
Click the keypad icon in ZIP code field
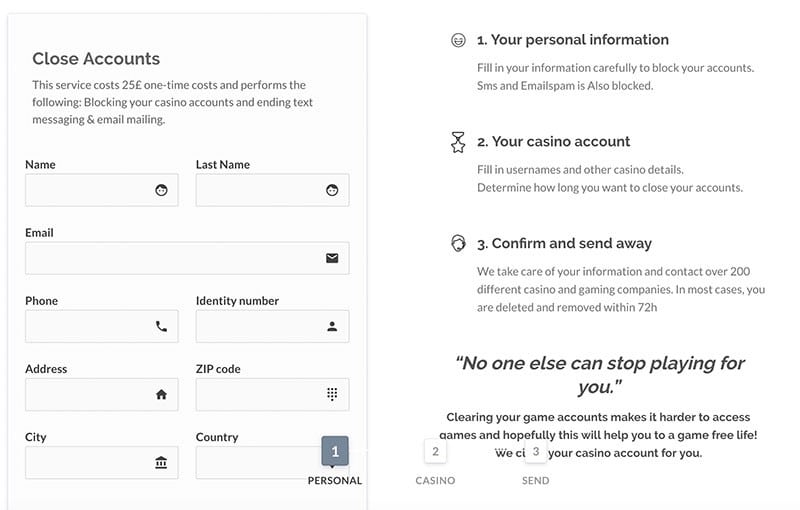pyautogui.click(x=332, y=394)
